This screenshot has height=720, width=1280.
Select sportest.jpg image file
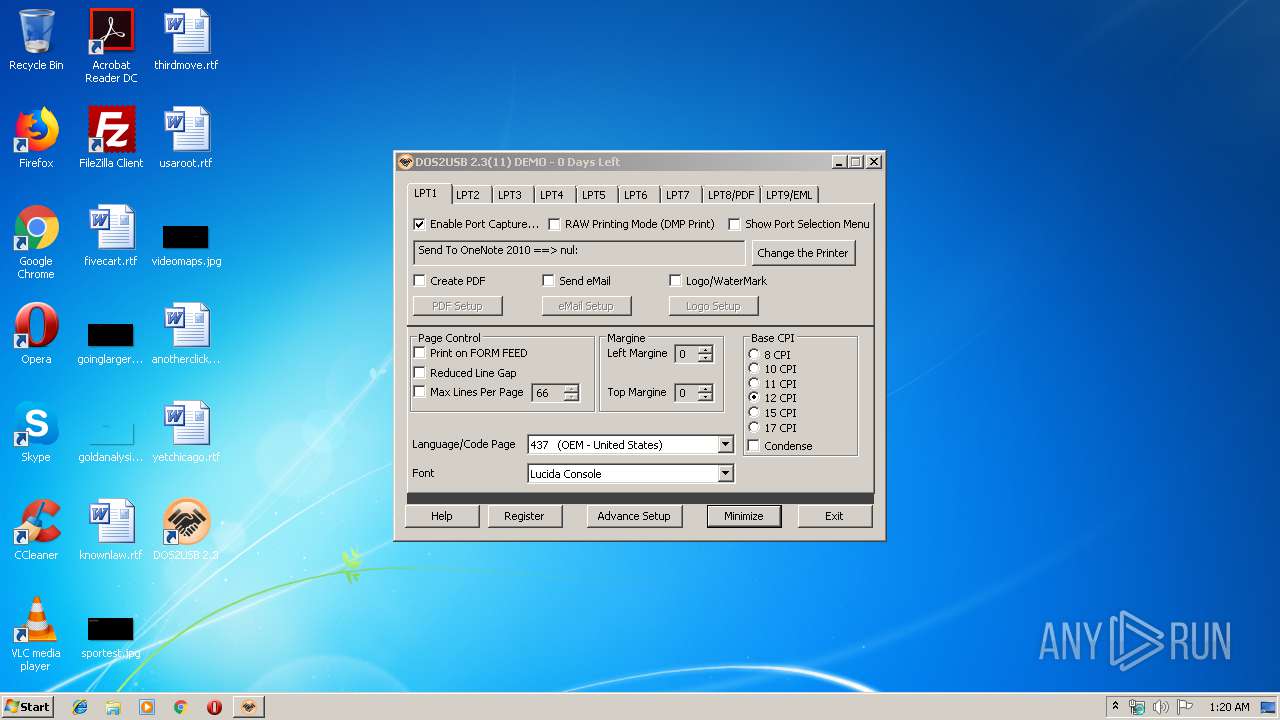[111, 637]
